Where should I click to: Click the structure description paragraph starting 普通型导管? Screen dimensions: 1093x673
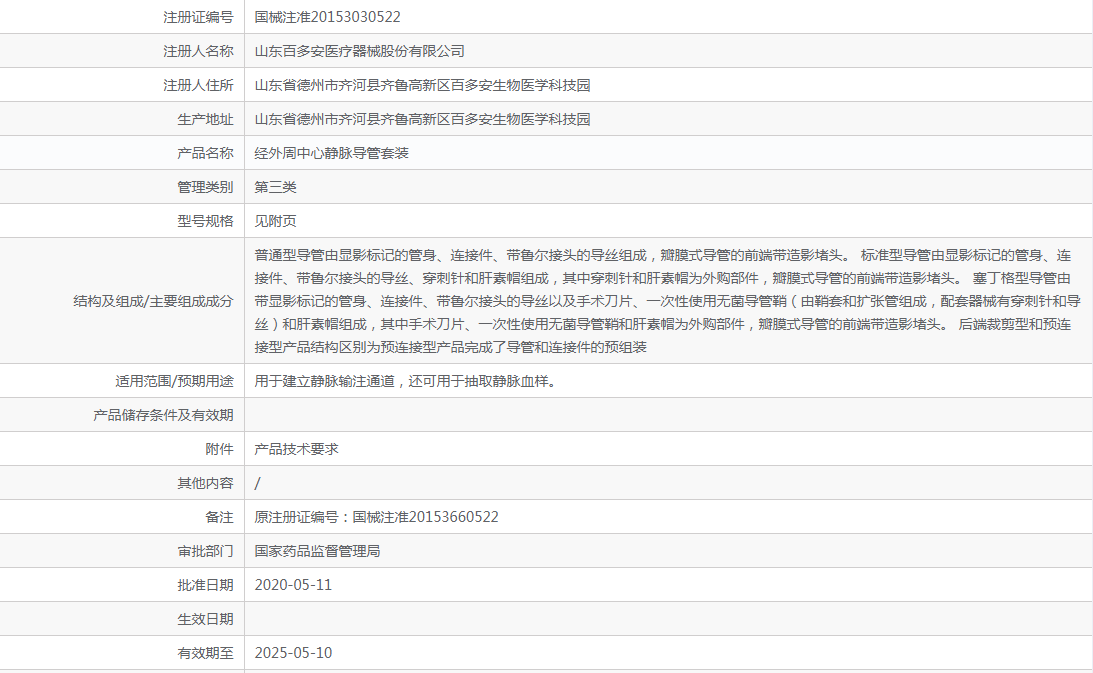(667, 301)
